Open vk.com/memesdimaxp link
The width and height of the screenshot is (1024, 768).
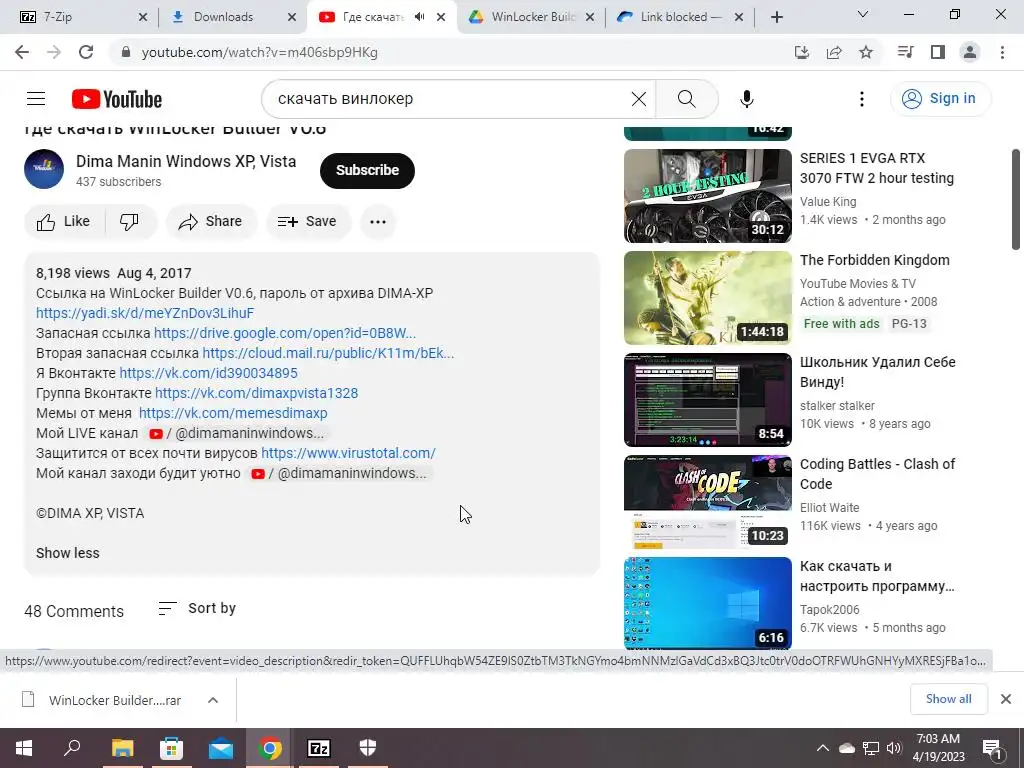[x=233, y=413]
